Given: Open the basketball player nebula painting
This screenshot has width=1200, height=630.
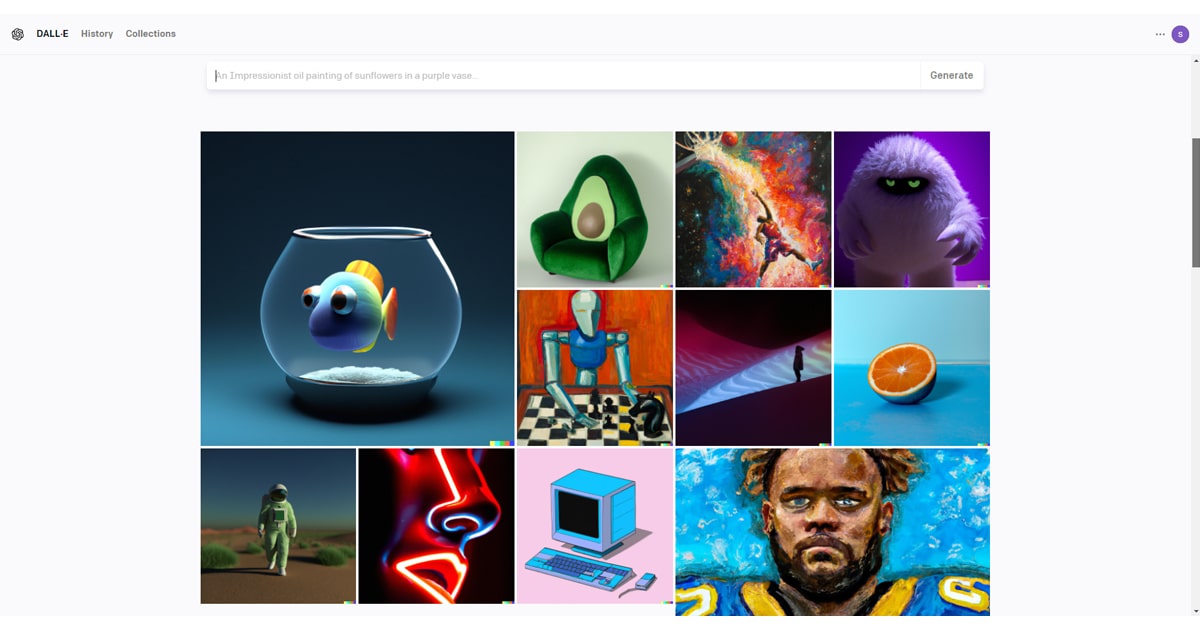Looking at the screenshot, I should [753, 209].
